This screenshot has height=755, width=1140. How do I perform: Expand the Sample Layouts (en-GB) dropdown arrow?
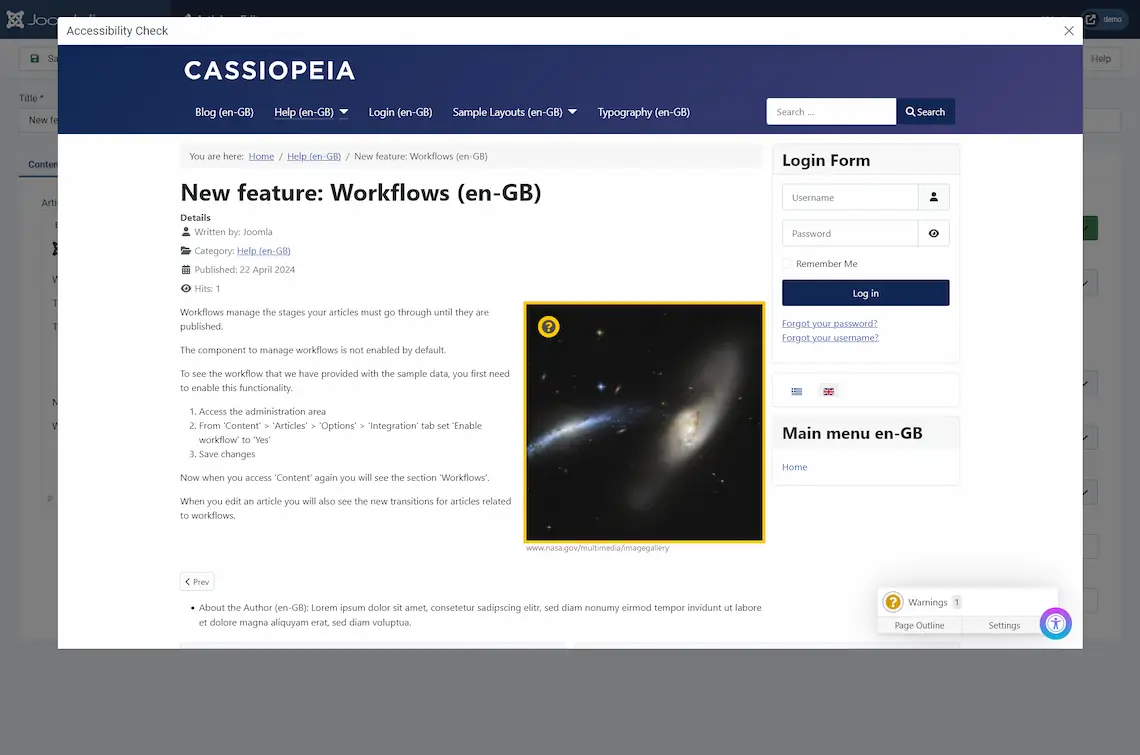coord(573,112)
